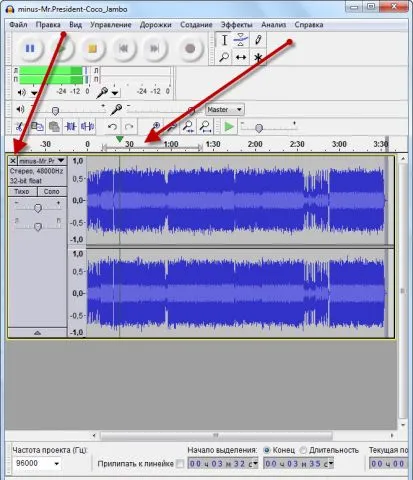The image size is (413, 480).
Task: Pause playback with the Pause button
Action: pyautogui.click(x=30, y=49)
